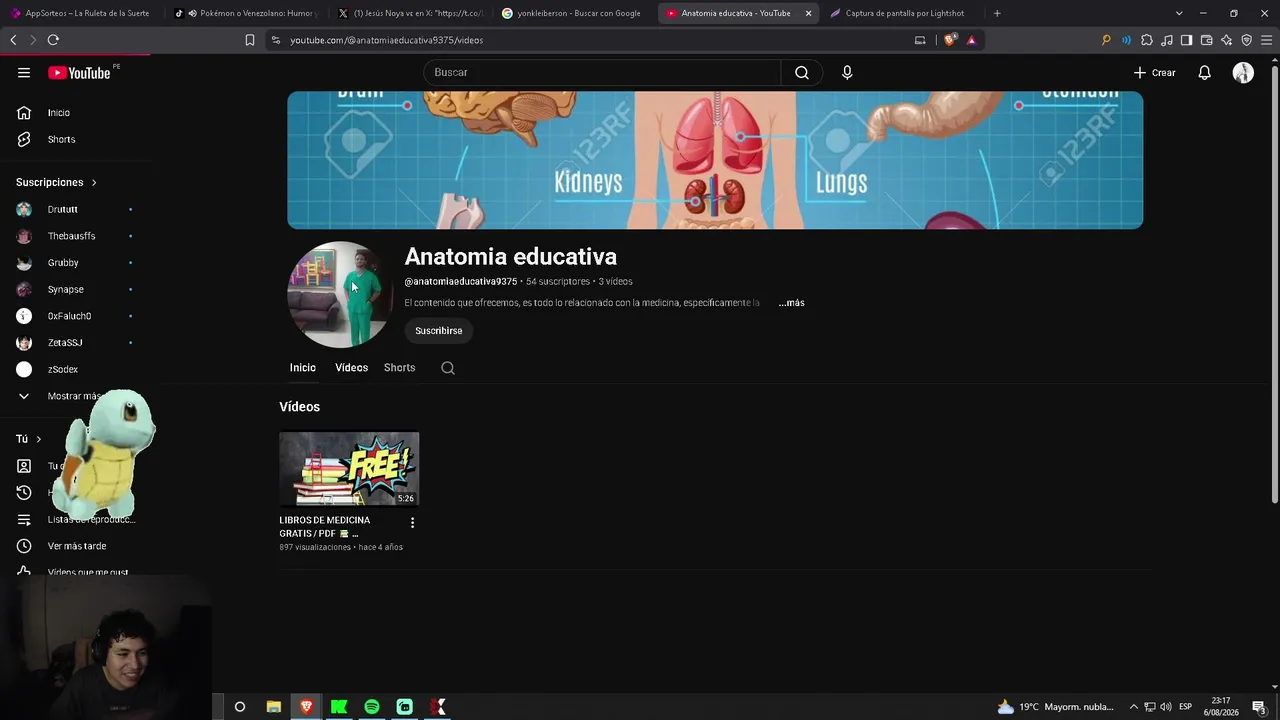Open YouTube notifications bell
This screenshot has width=1280, height=720.
point(1205,73)
